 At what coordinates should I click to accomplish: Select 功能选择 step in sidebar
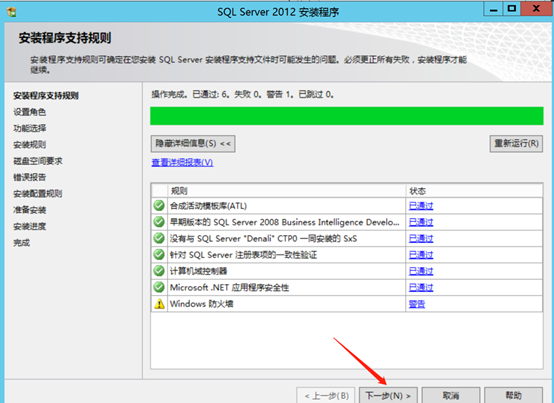(30, 128)
